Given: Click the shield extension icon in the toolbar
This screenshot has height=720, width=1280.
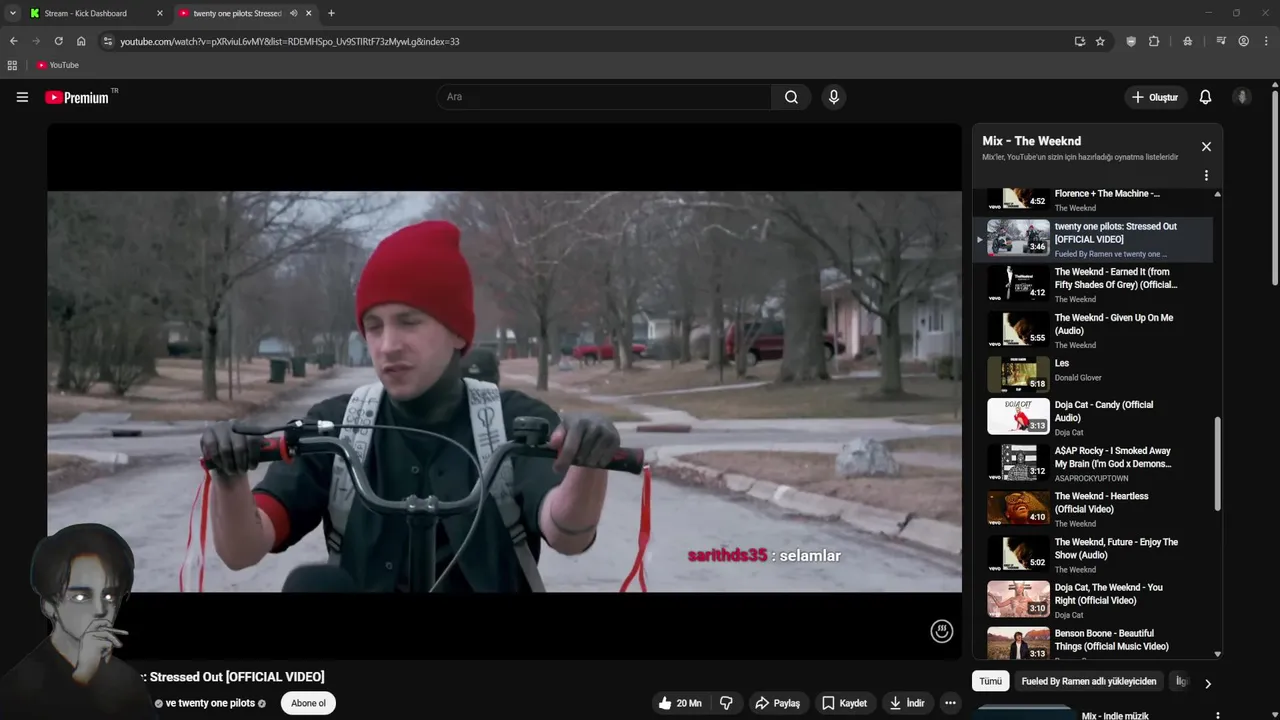Looking at the screenshot, I should coord(1131,41).
